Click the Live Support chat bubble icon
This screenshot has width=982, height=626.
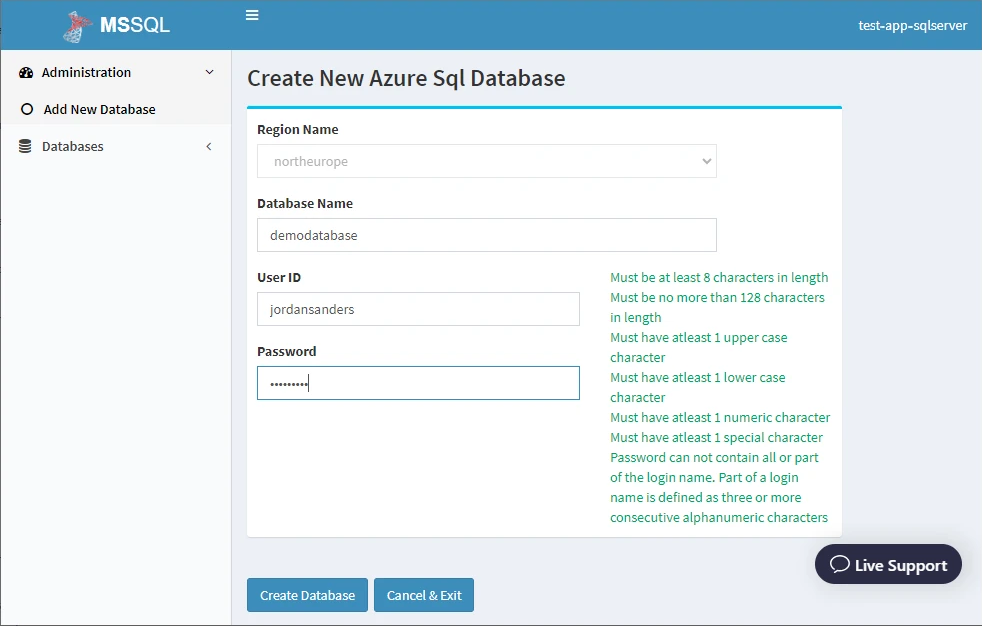pyautogui.click(x=839, y=564)
